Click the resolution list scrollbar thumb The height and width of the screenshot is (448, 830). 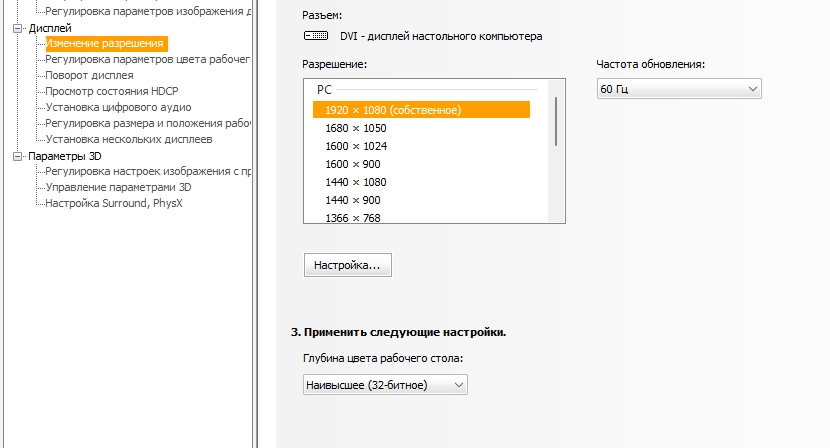(556, 120)
